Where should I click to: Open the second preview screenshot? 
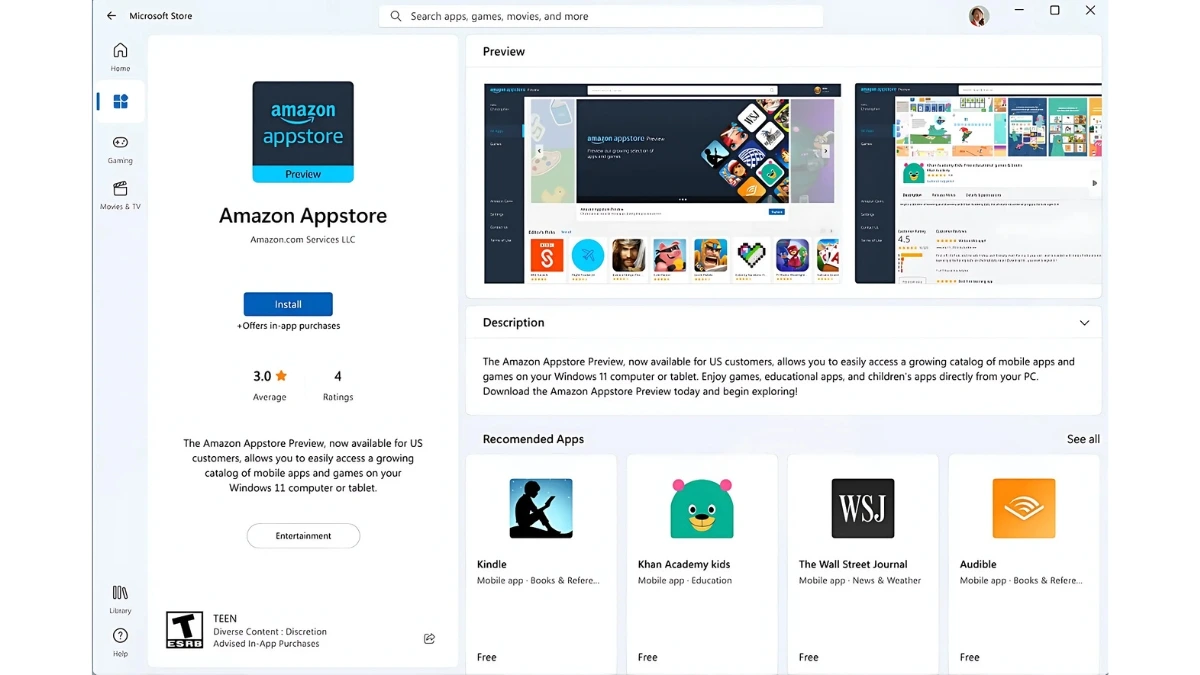pos(978,183)
